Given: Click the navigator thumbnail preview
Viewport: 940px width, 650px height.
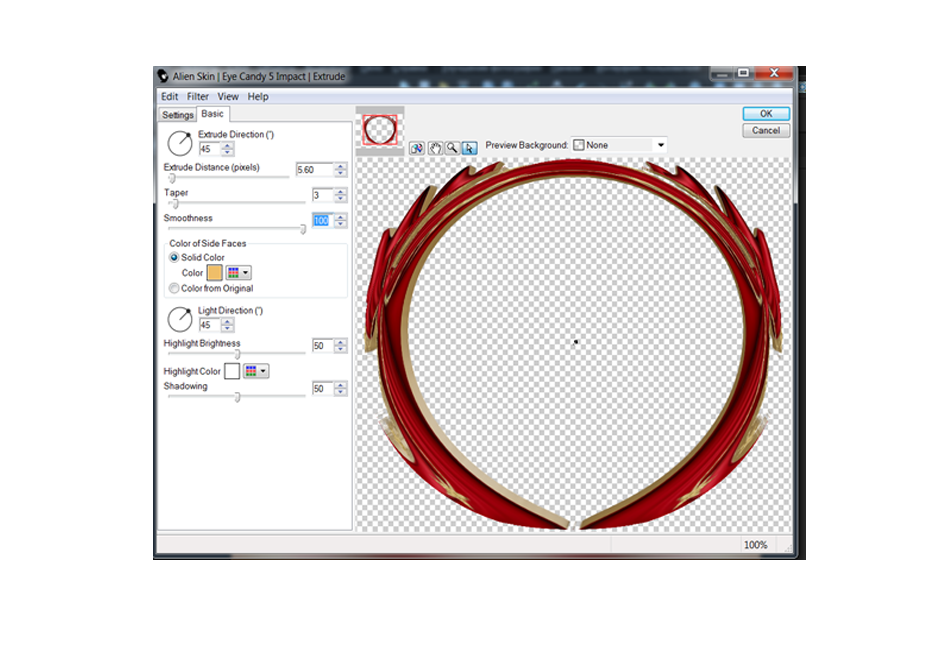Looking at the screenshot, I should tap(379, 130).
